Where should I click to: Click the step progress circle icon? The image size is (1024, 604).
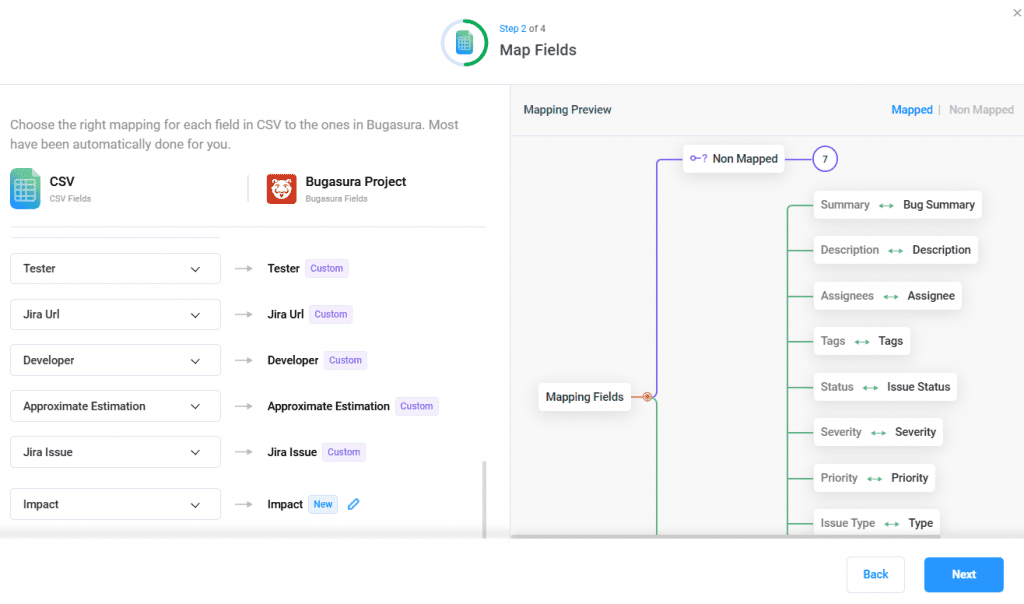pos(464,43)
